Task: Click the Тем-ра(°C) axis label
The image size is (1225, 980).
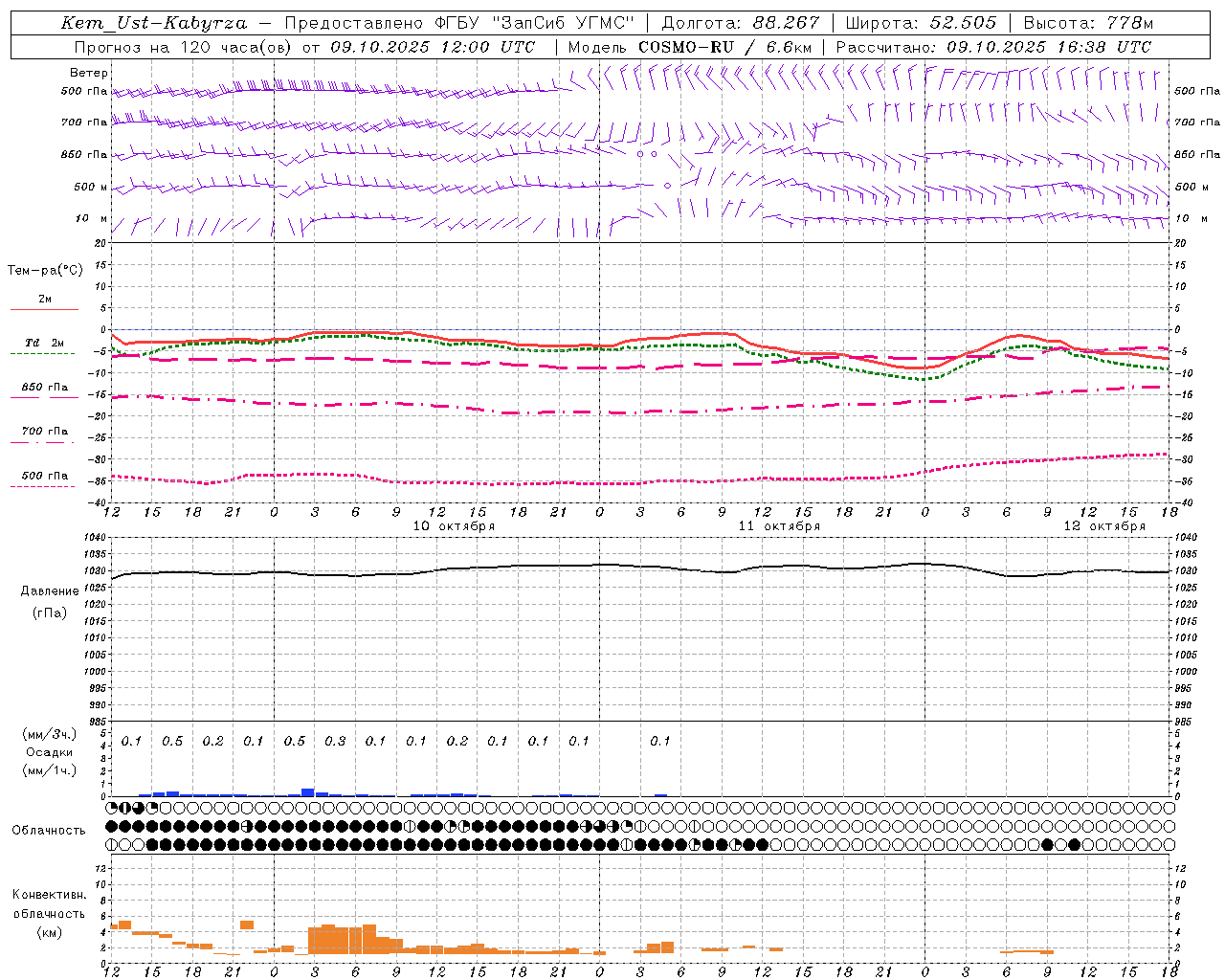Action: 45,271
